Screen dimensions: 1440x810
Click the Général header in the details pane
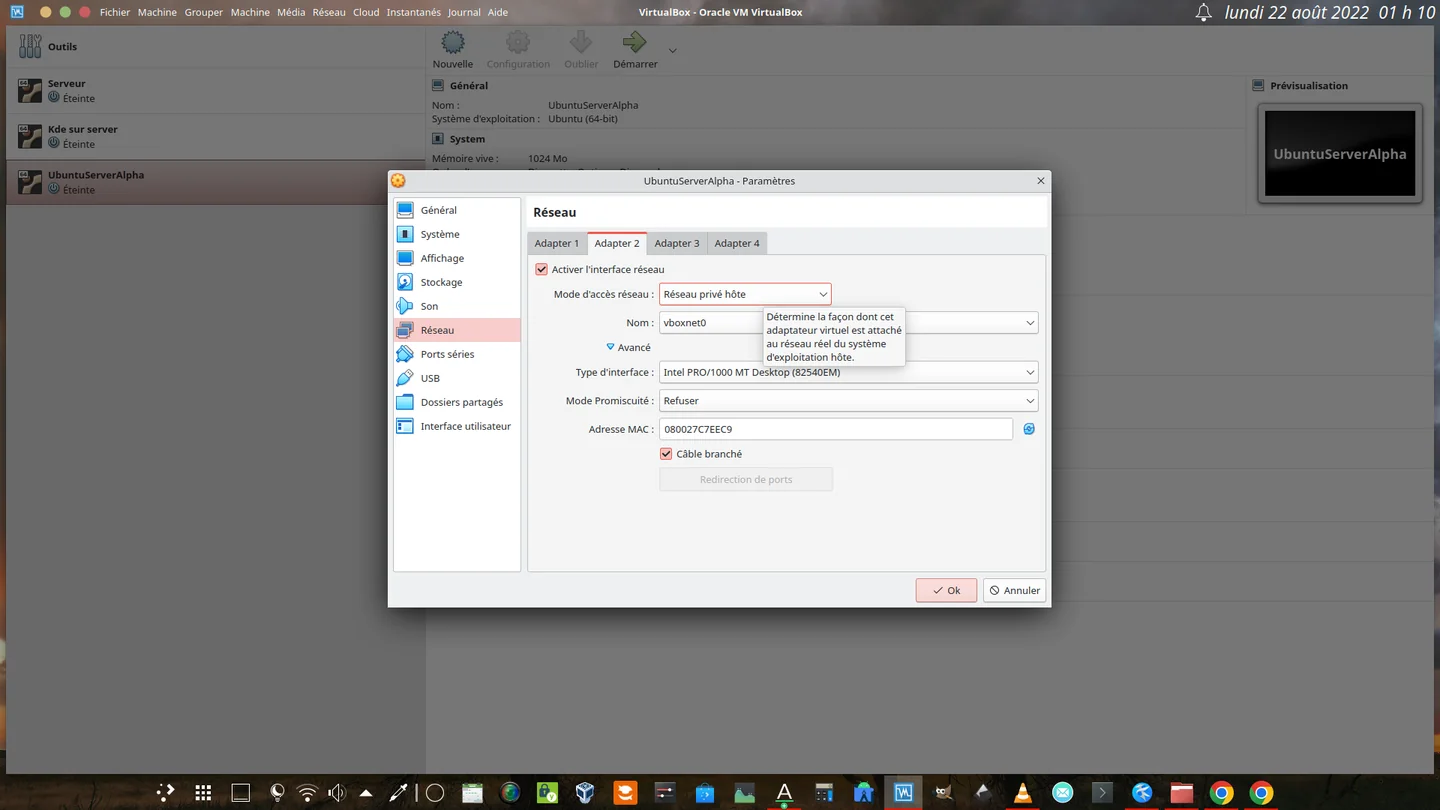(x=469, y=86)
